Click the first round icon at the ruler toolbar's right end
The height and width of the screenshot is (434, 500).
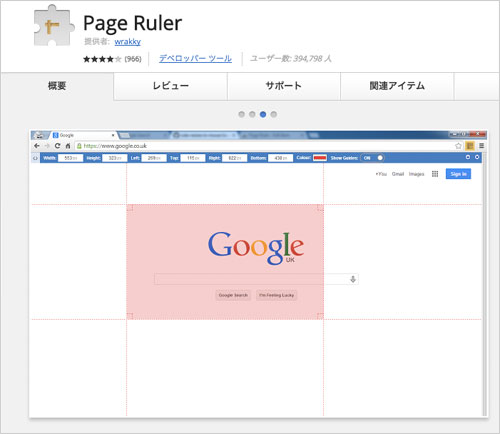pos(468,157)
